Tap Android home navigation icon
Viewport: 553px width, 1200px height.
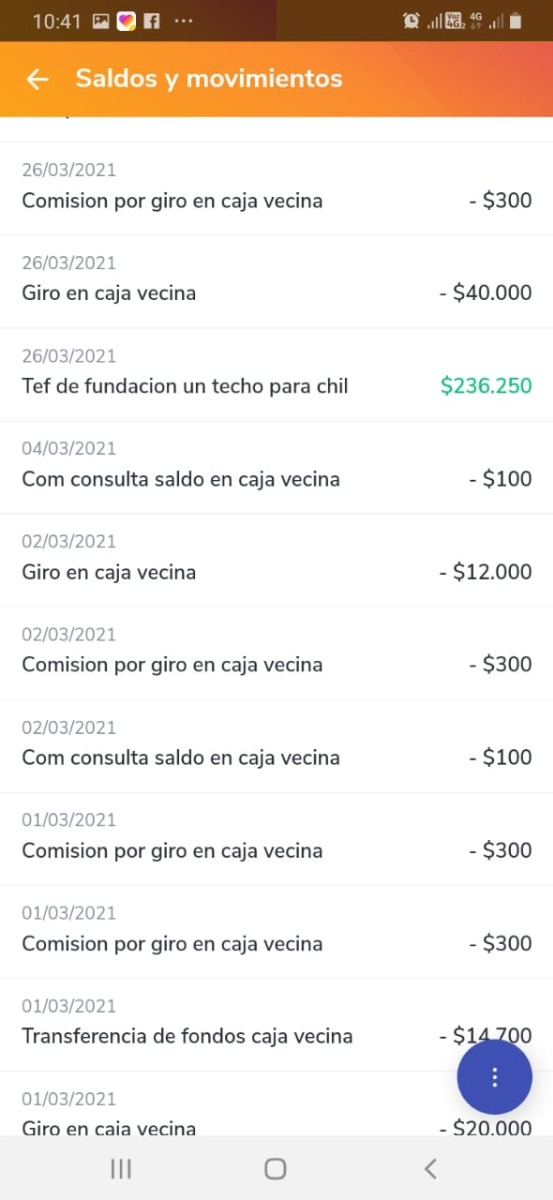(276, 1168)
